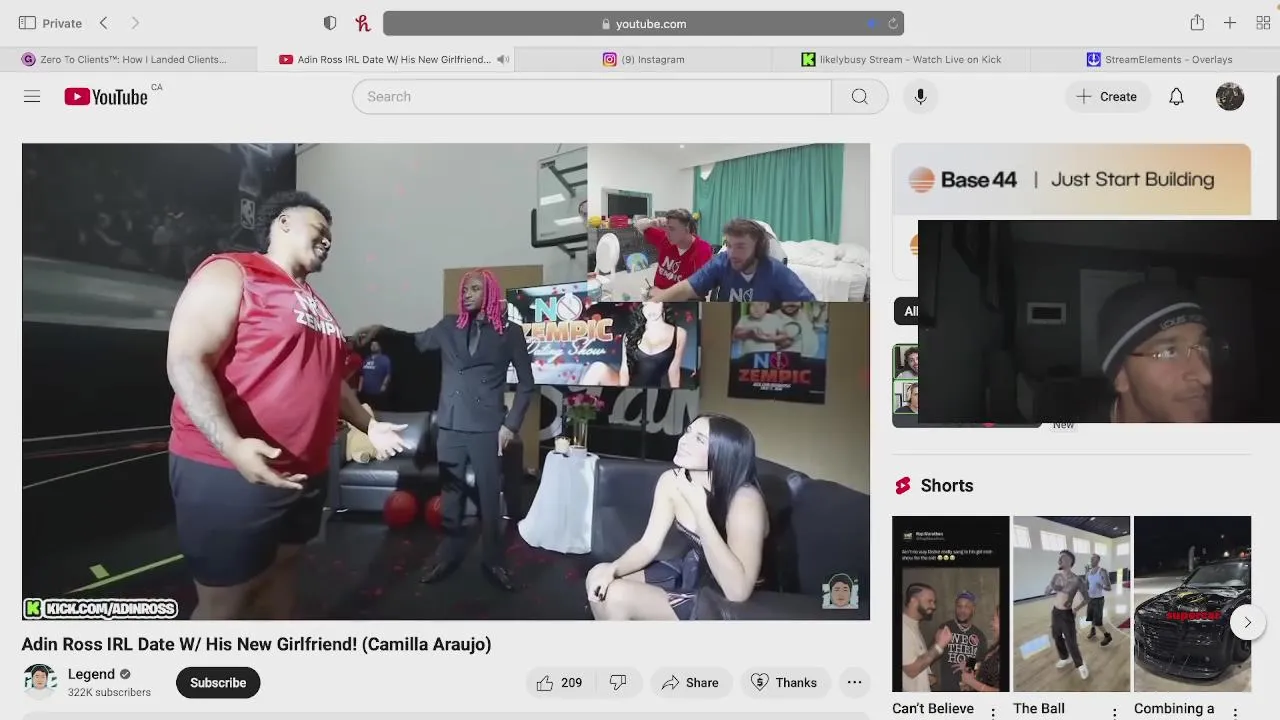Open options for The Ball short
The height and width of the screenshot is (720, 1280).
coord(1114,713)
